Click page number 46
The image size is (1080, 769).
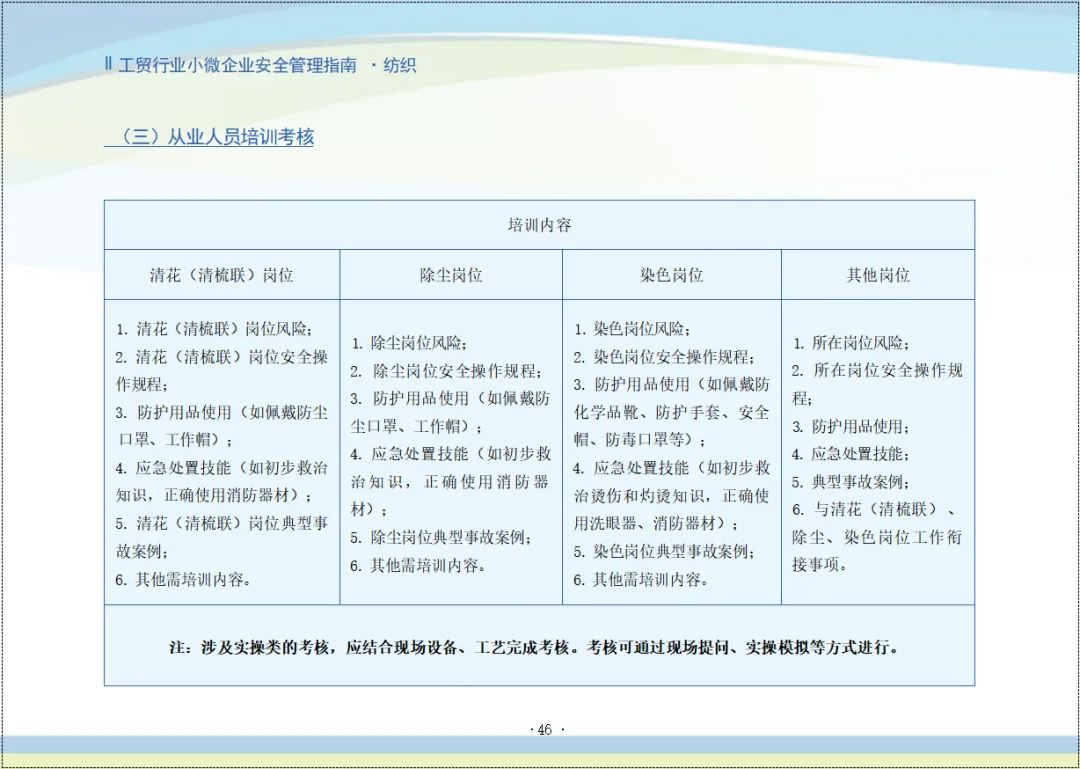coord(544,730)
